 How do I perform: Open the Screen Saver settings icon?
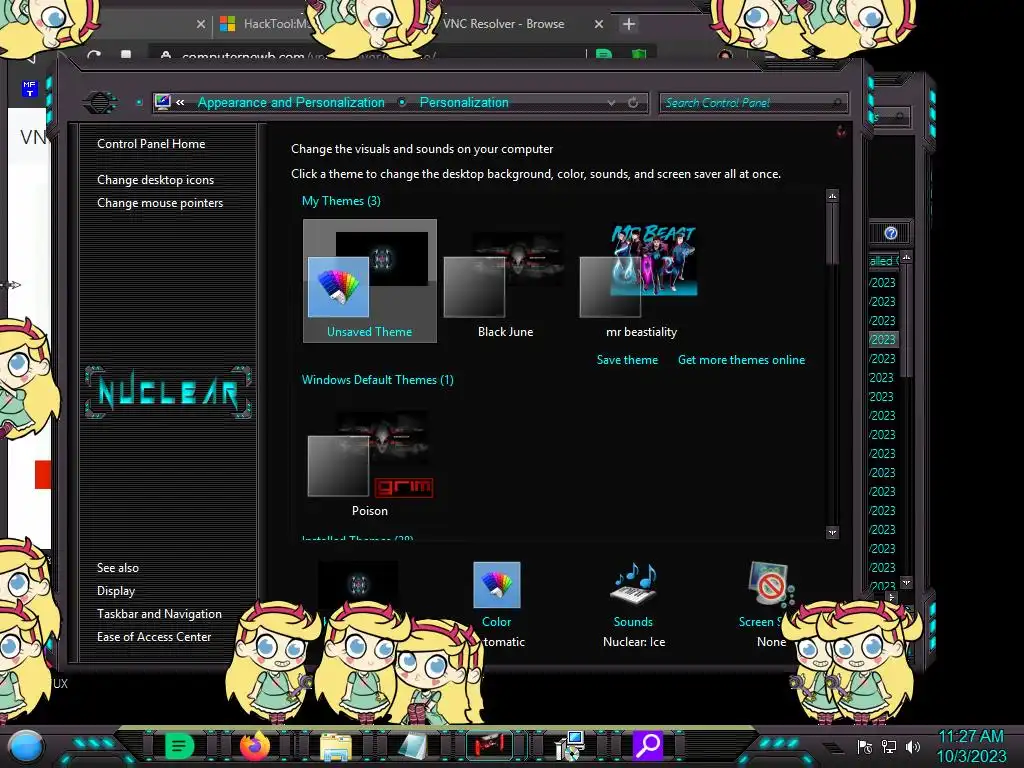pos(769,583)
